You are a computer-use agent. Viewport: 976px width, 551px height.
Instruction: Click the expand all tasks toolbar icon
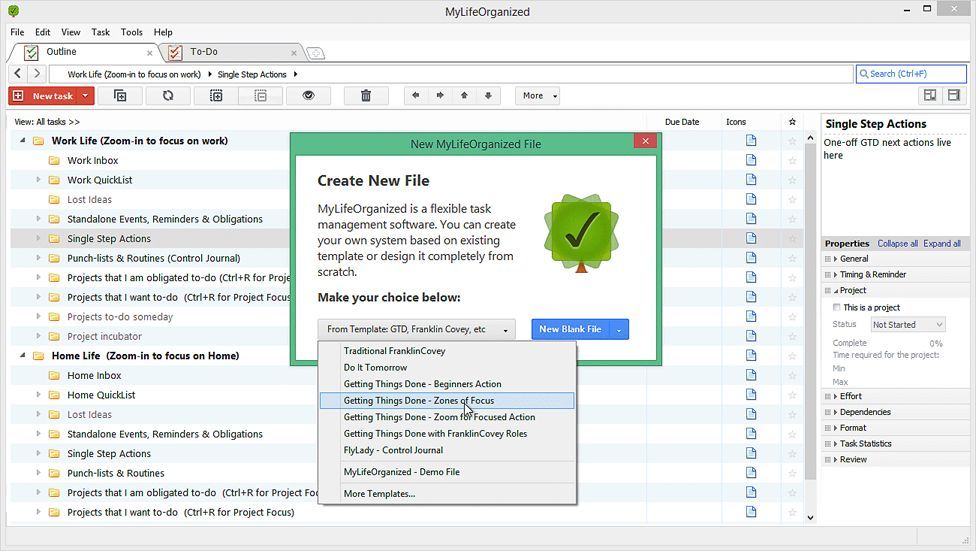[216, 96]
